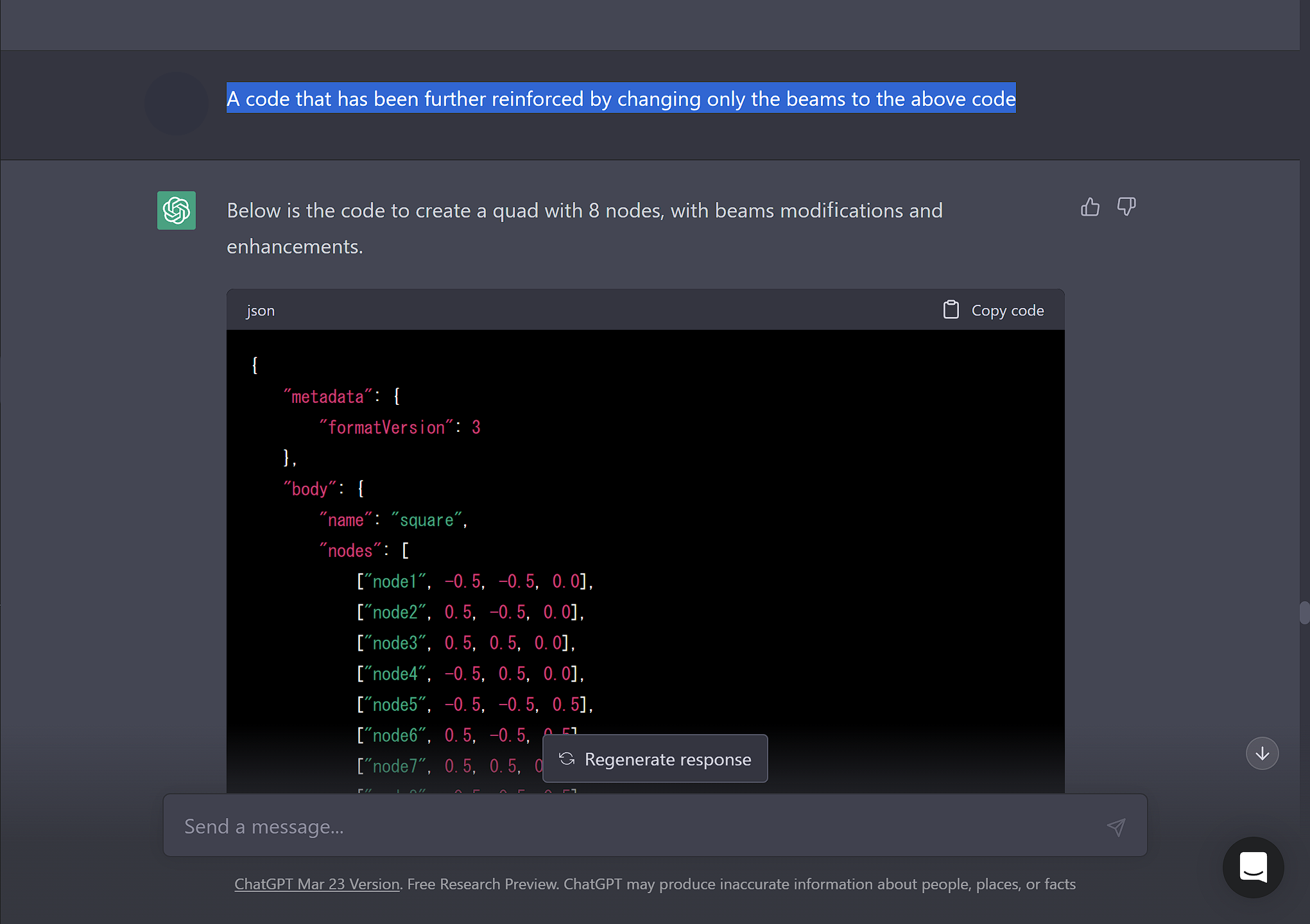Click the assistant reply text about quad with 8 nodes
1310x924 pixels.
click(x=585, y=228)
